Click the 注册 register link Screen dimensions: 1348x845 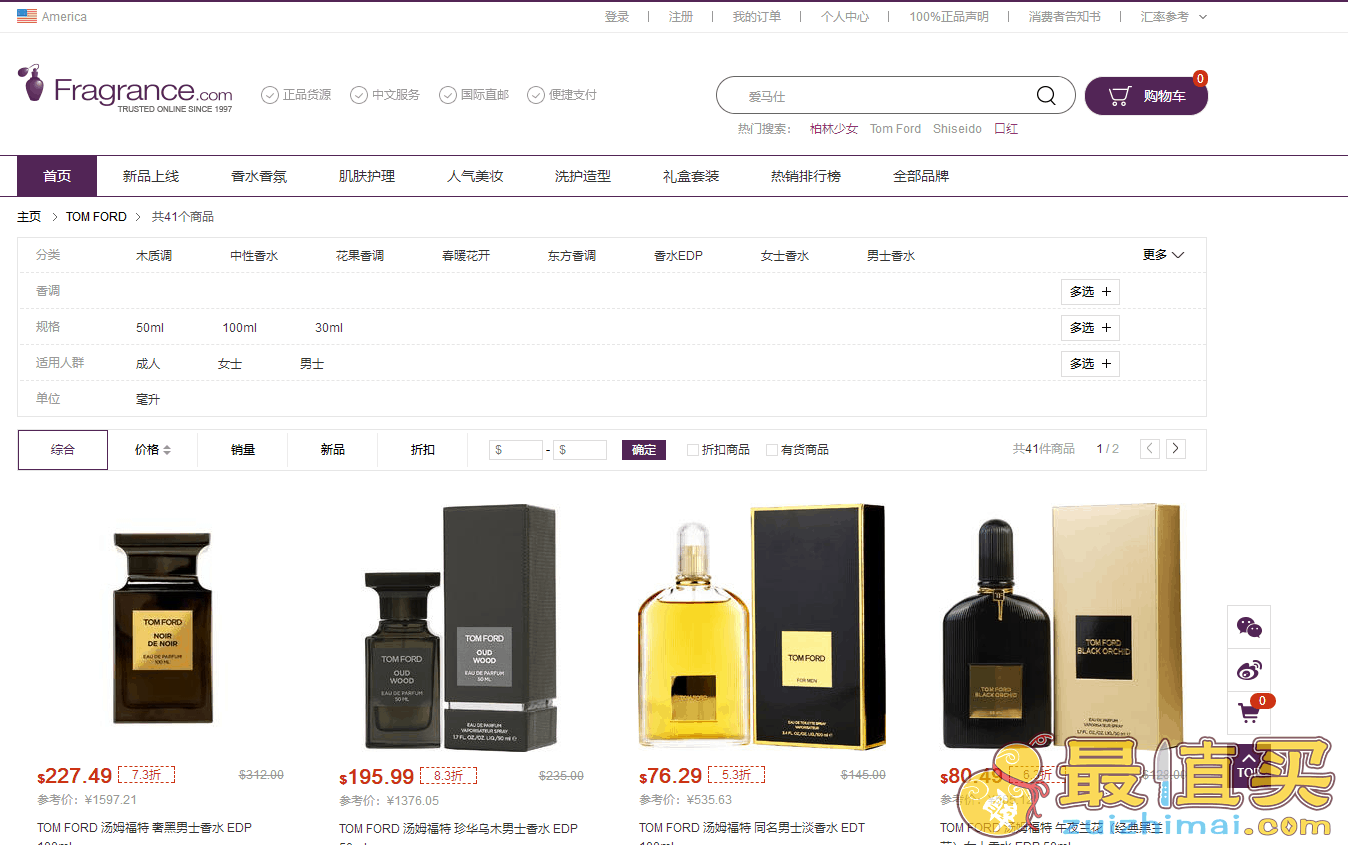(x=681, y=17)
